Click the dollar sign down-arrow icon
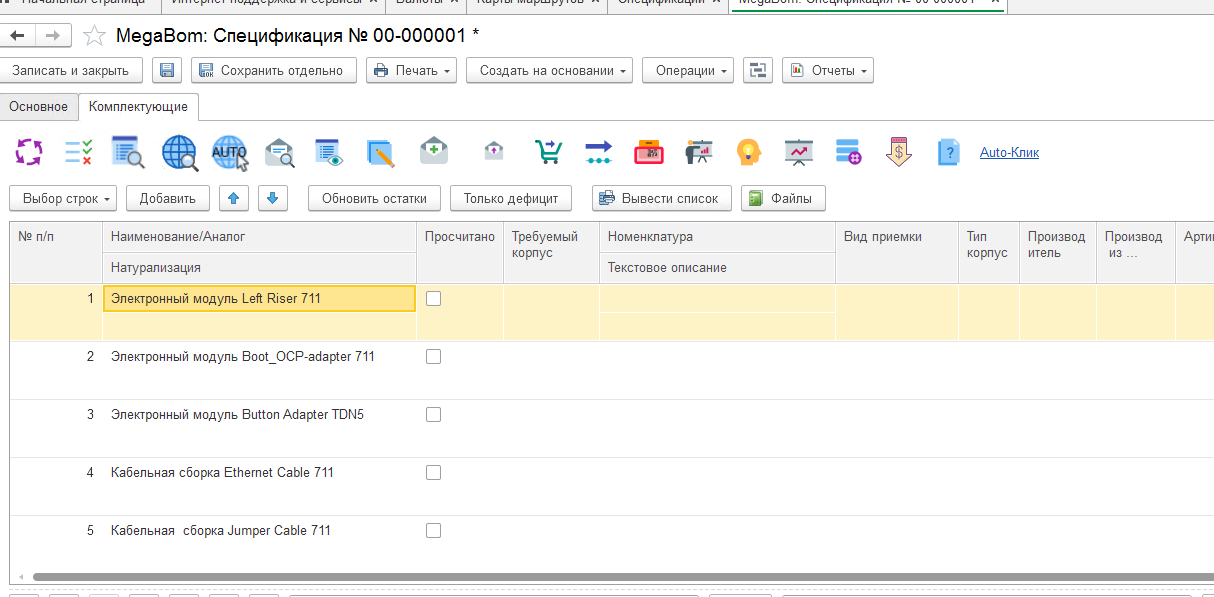This screenshot has height=597, width=1214. pyautogui.click(x=898, y=152)
